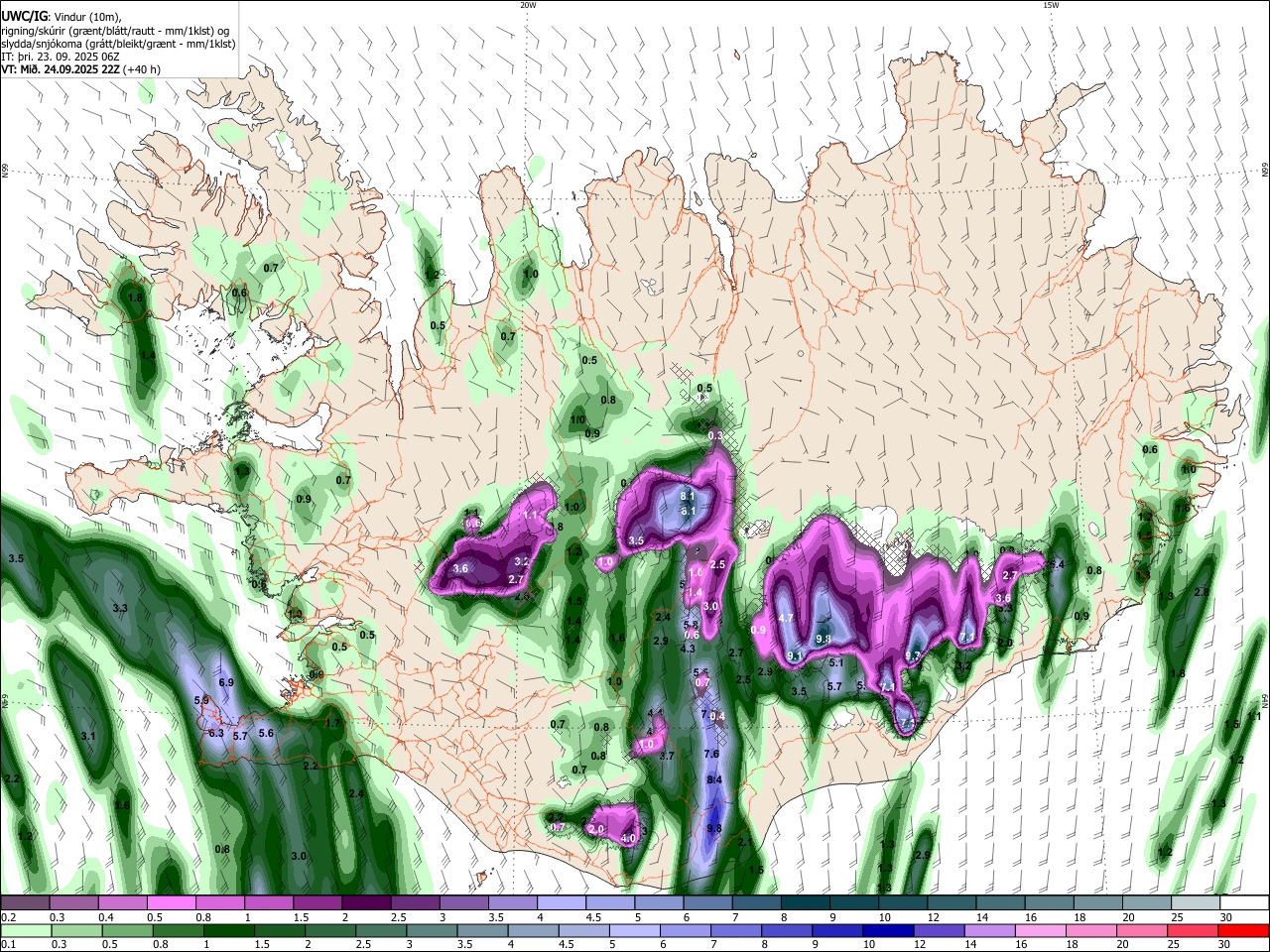Click the white 30+ snow legend swatch
Viewport: 1270px width, 952px height.
coord(1243,902)
